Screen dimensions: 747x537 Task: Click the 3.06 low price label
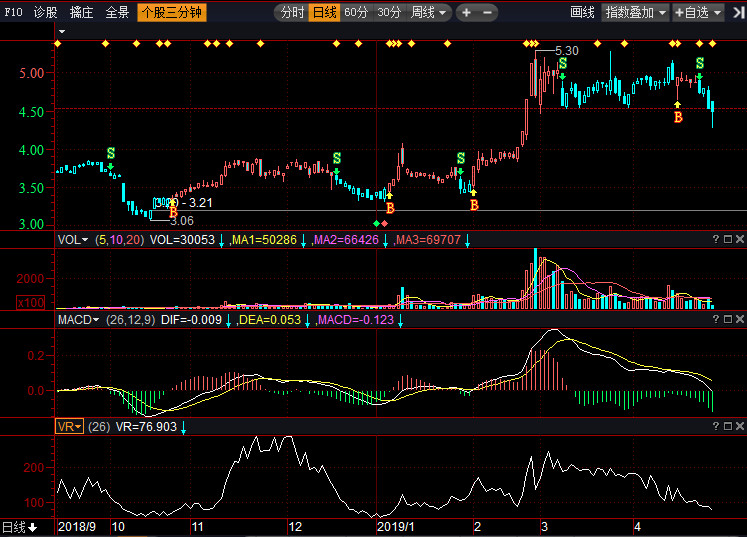(182, 221)
